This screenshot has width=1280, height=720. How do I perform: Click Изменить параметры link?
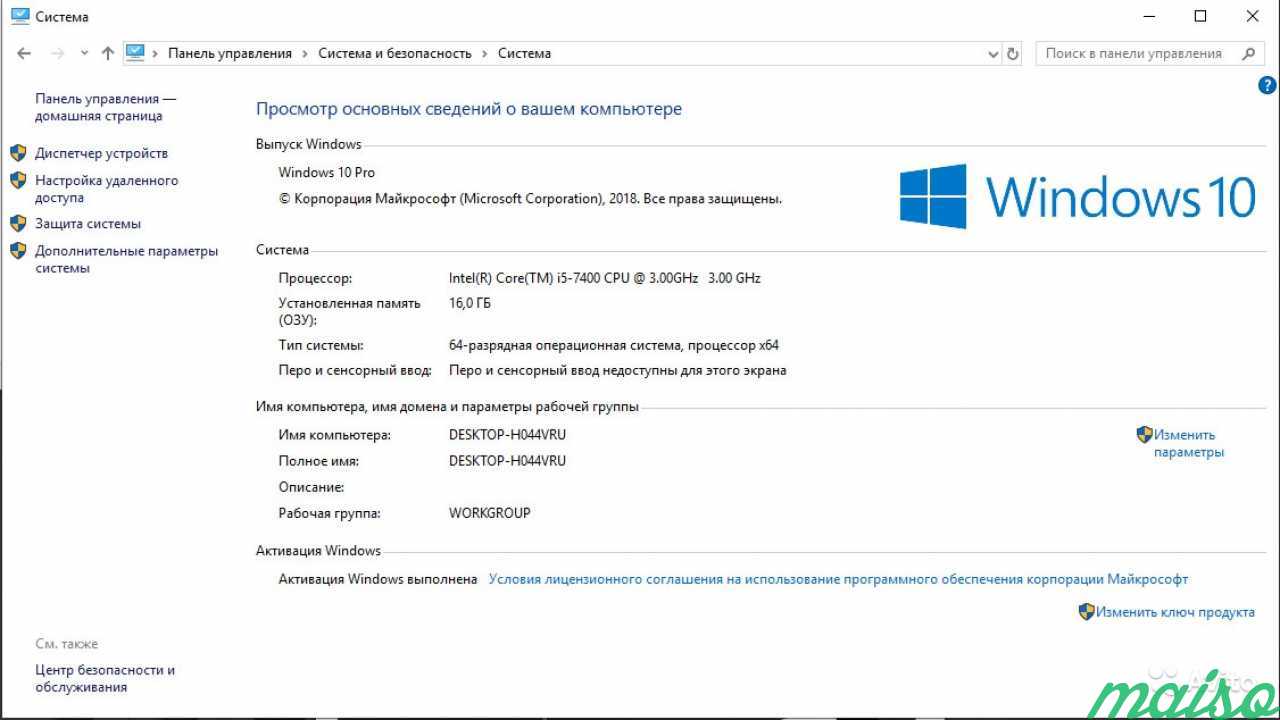[1188, 443]
